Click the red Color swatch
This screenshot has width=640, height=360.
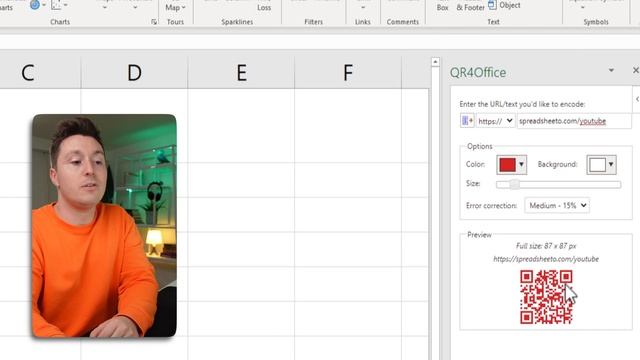[507, 164]
